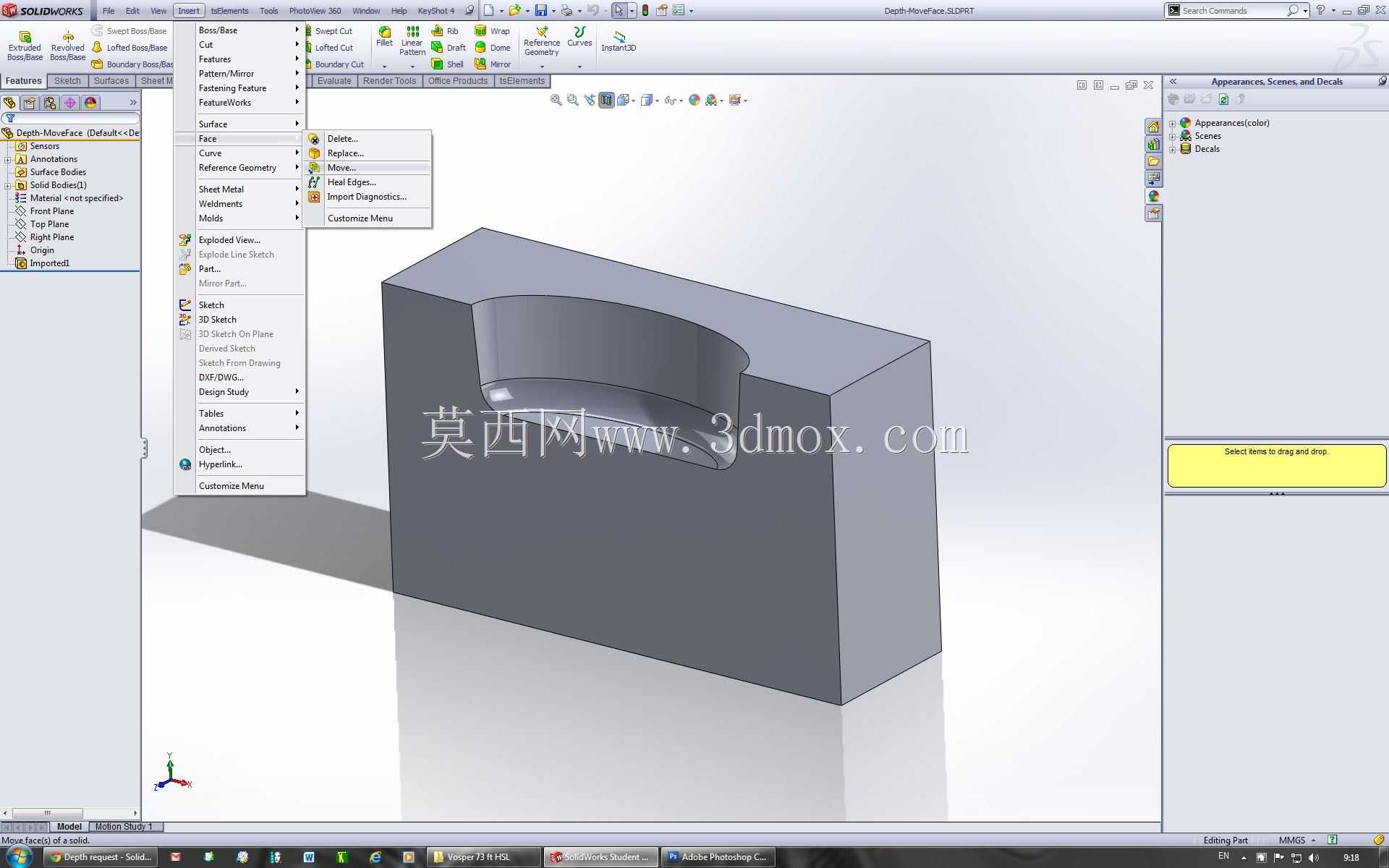Toggle the Section View button
Image resolution: width=1389 pixels, height=868 pixels.
click(x=606, y=101)
